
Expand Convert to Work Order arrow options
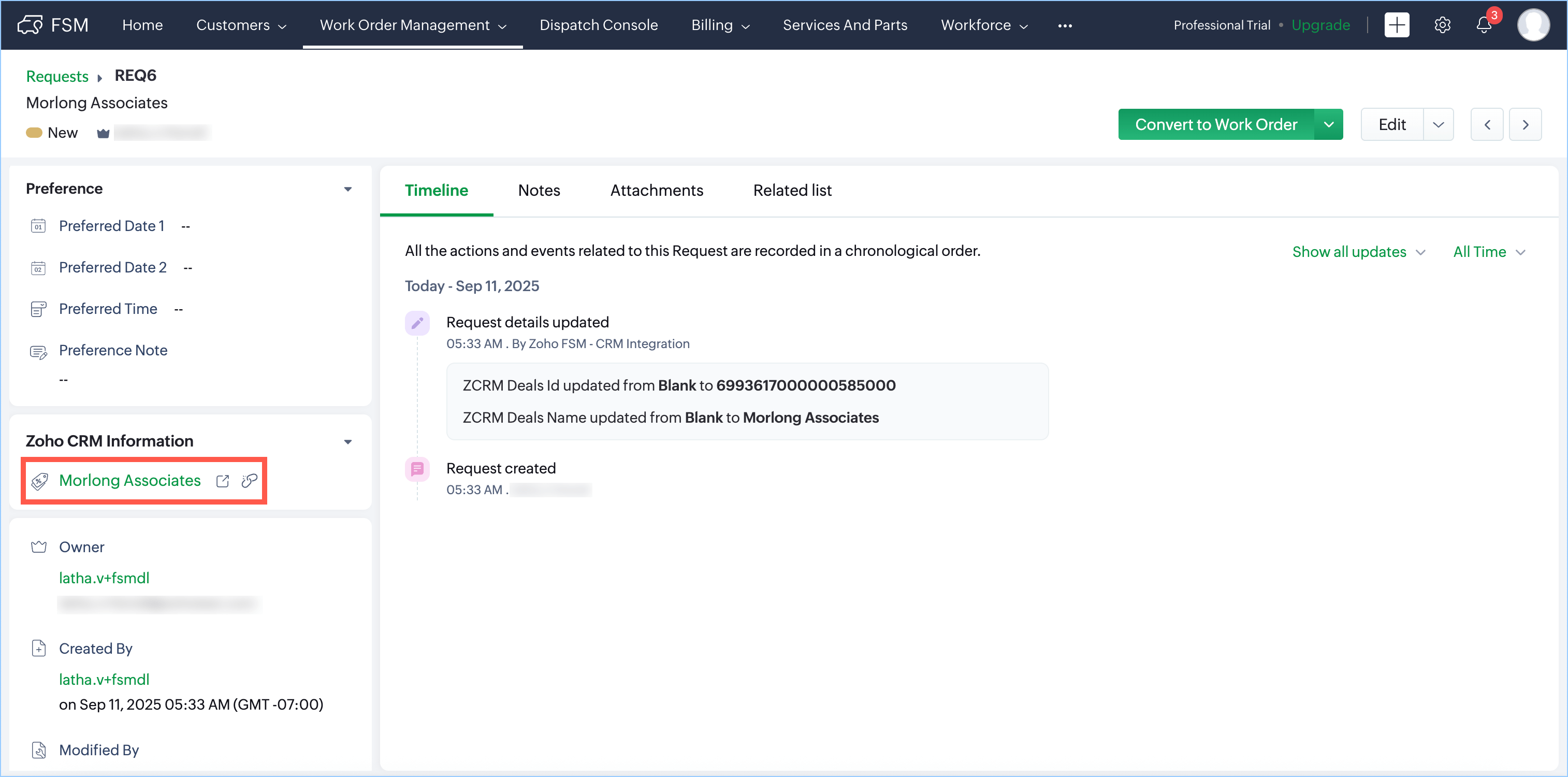[x=1328, y=125]
